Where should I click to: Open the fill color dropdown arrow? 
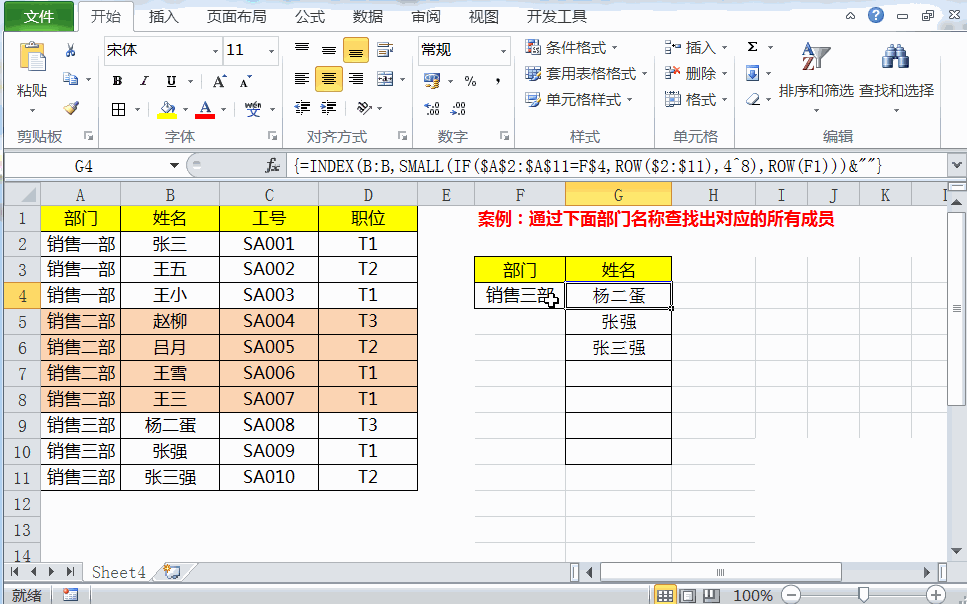tap(185, 110)
